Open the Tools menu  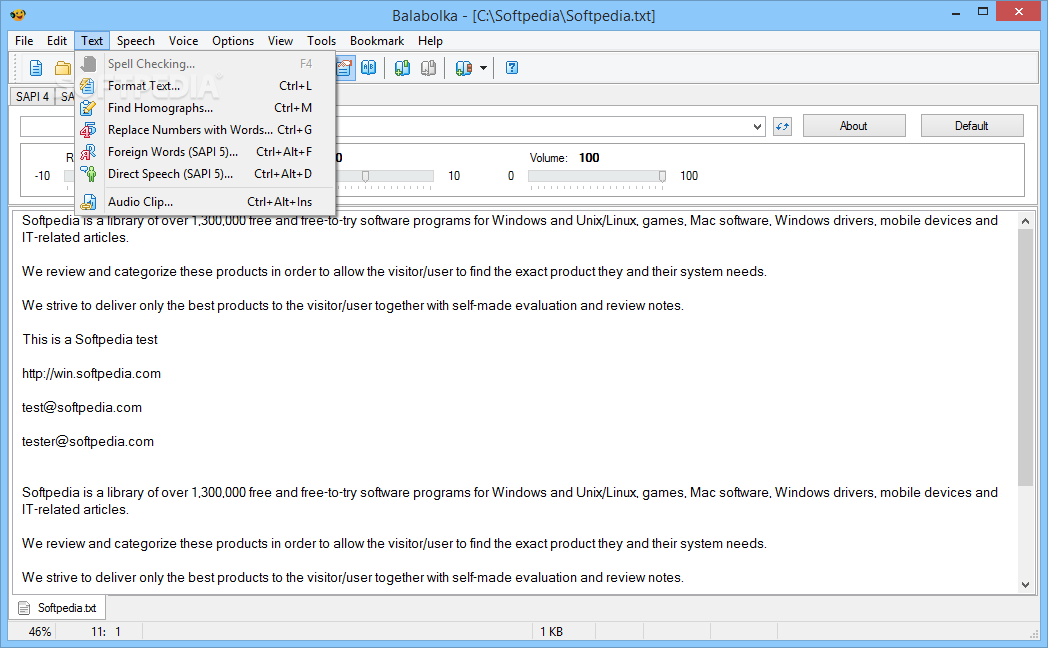coord(321,41)
